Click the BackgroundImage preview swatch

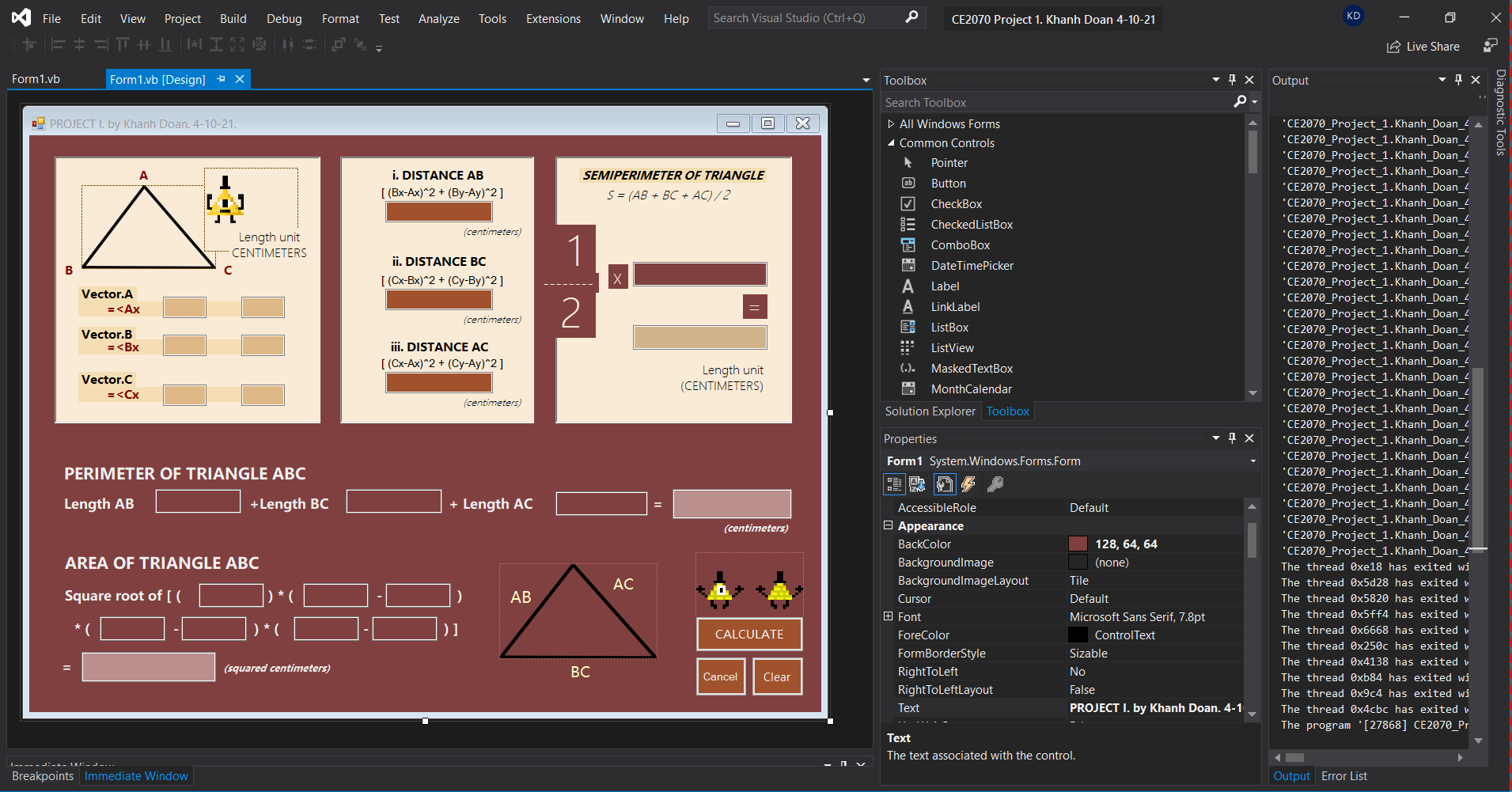coord(1078,563)
